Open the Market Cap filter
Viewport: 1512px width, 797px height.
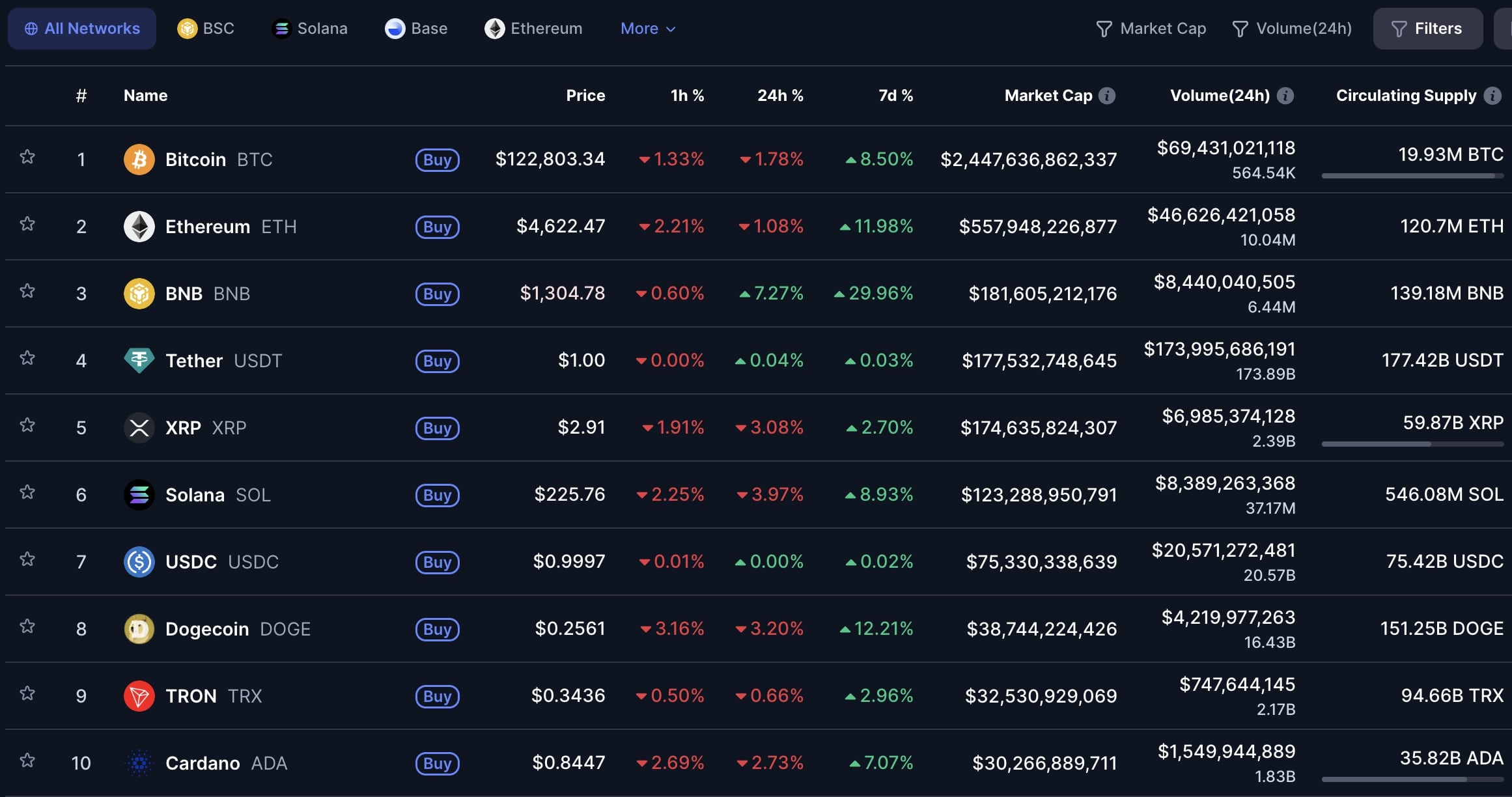click(1151, 29)
